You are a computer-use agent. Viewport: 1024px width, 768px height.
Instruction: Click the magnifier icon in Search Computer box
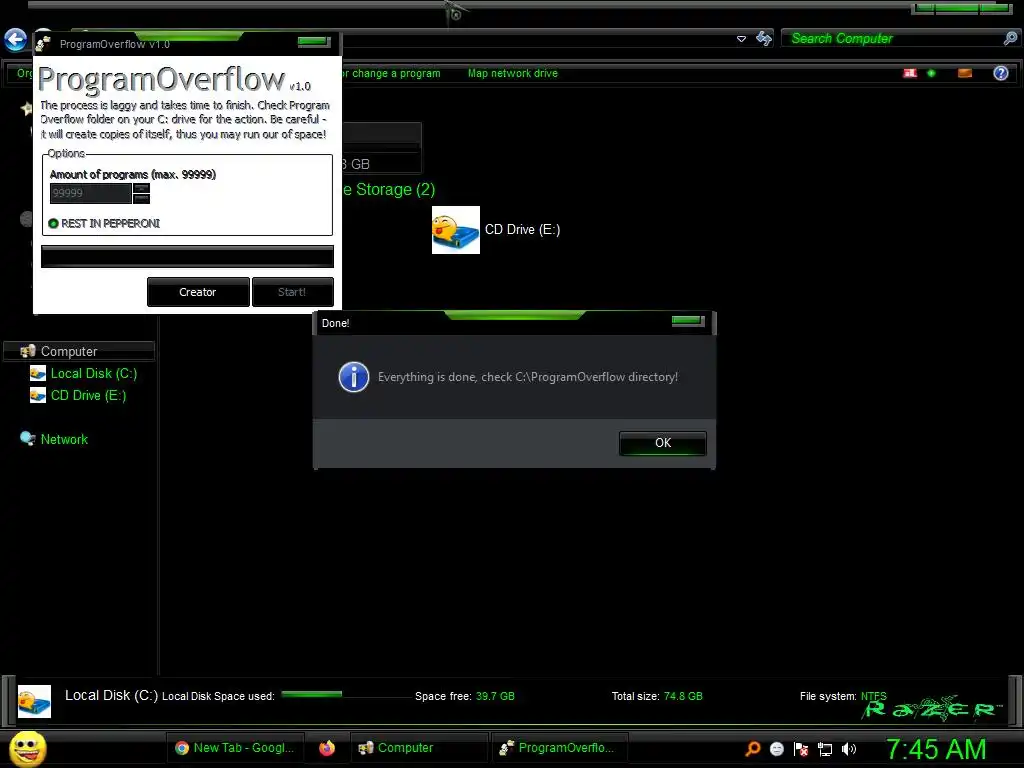click(1010, 39)
